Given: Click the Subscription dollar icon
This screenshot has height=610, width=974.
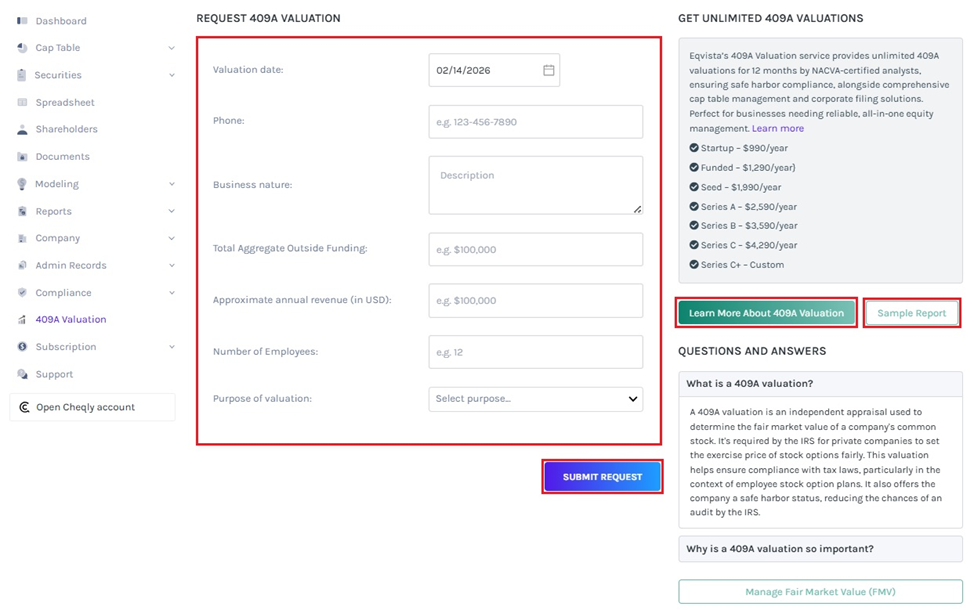Looking at the screenshot, I should pos(22,347).
